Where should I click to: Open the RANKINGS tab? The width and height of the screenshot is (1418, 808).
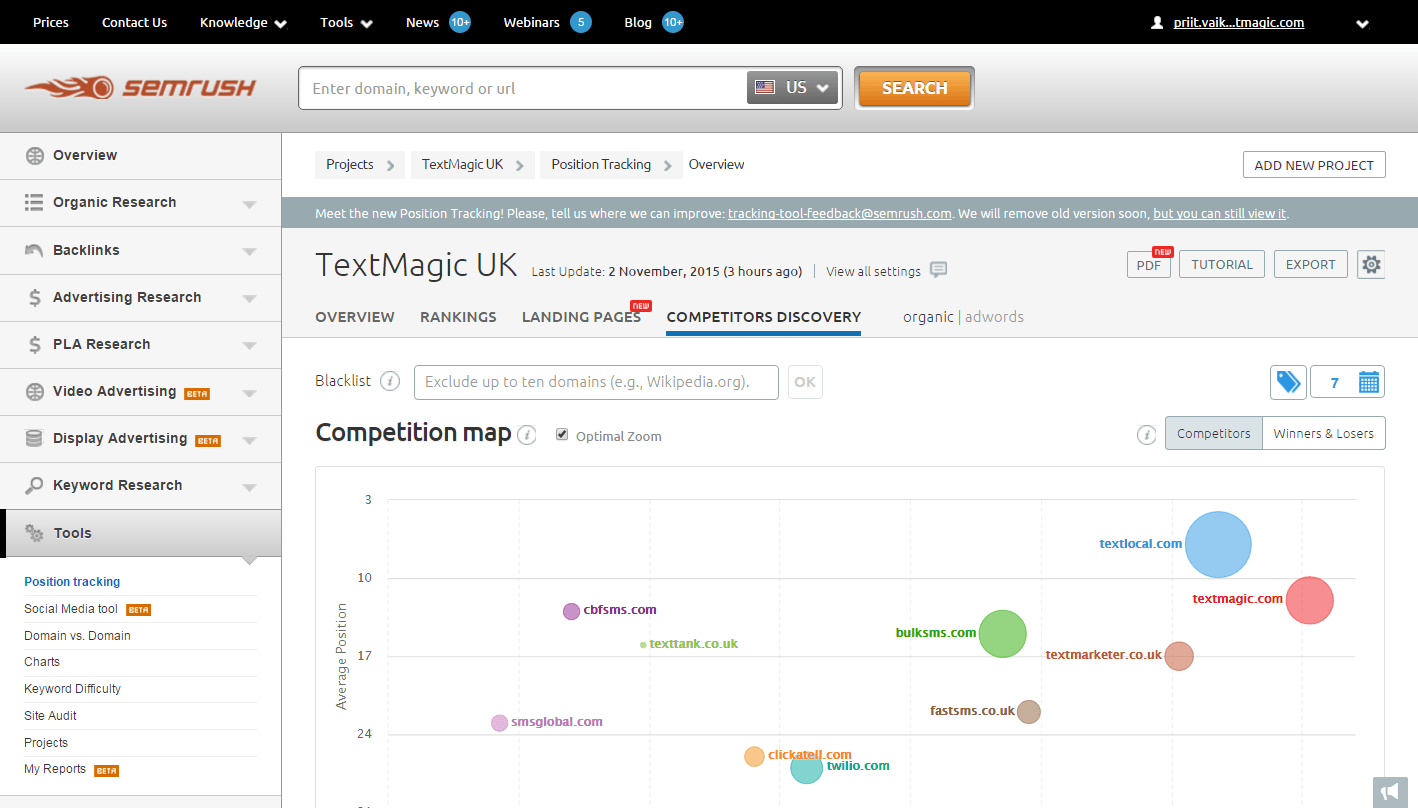458,317
